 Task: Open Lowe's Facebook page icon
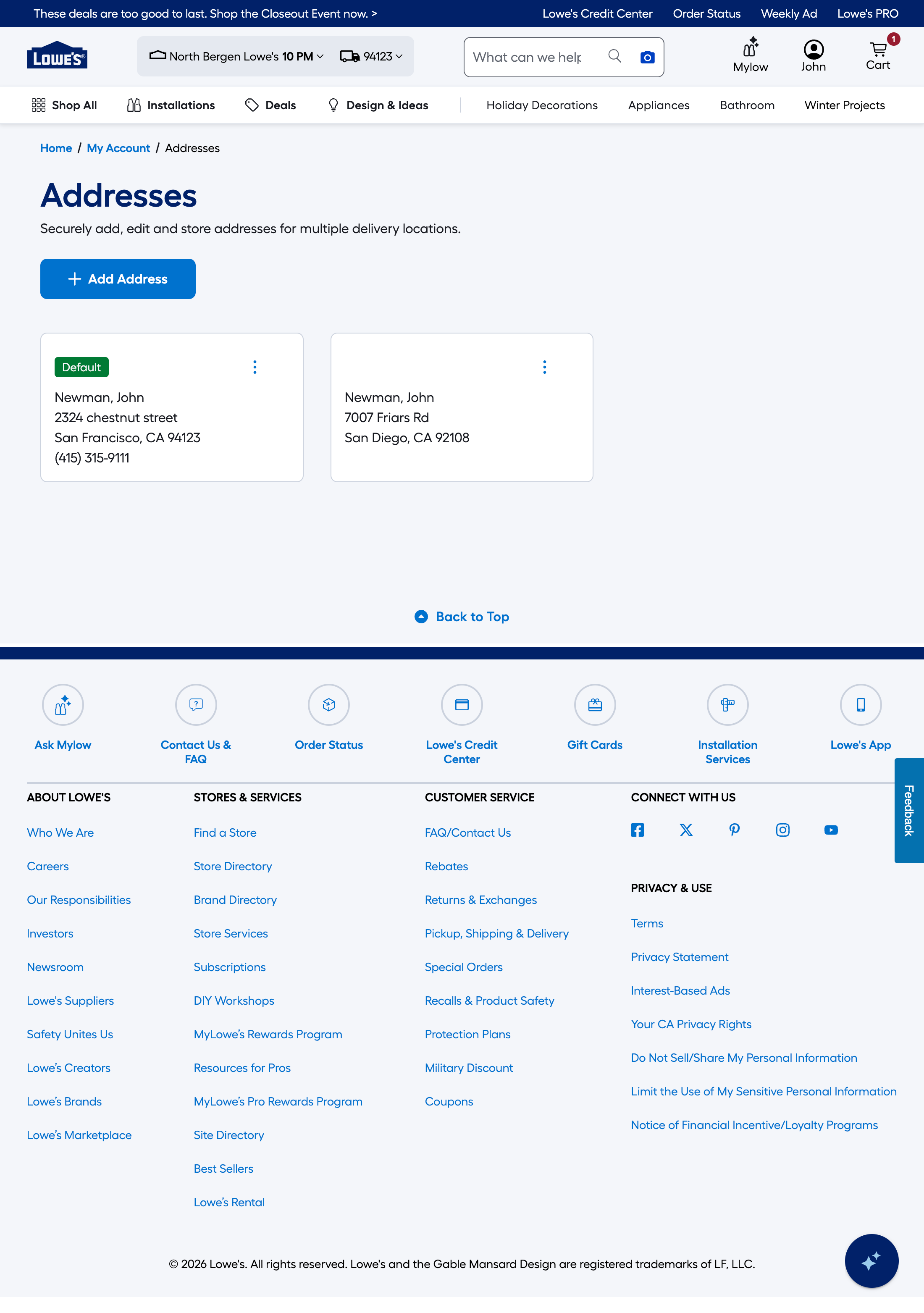coord(638,830)
